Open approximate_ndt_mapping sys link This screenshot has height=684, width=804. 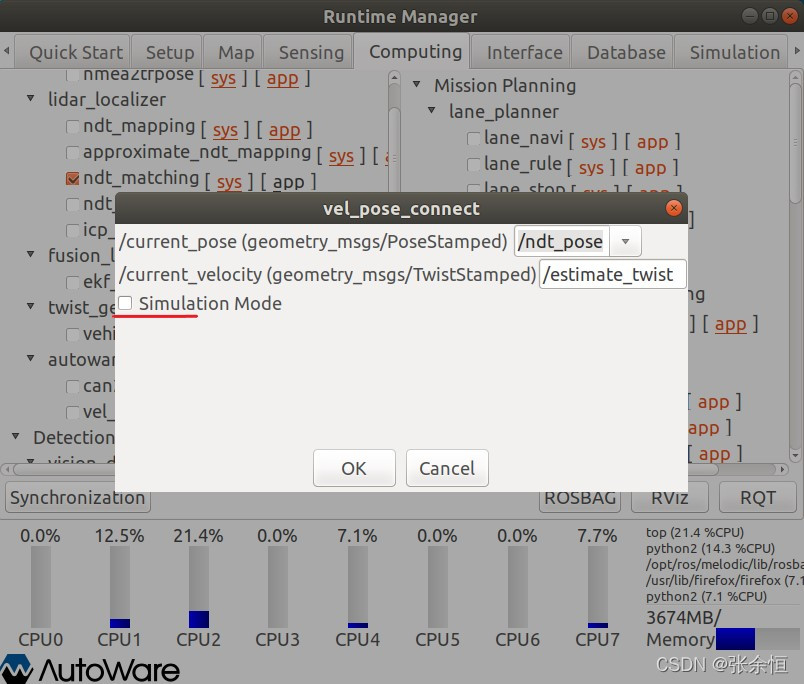[341, 156]
